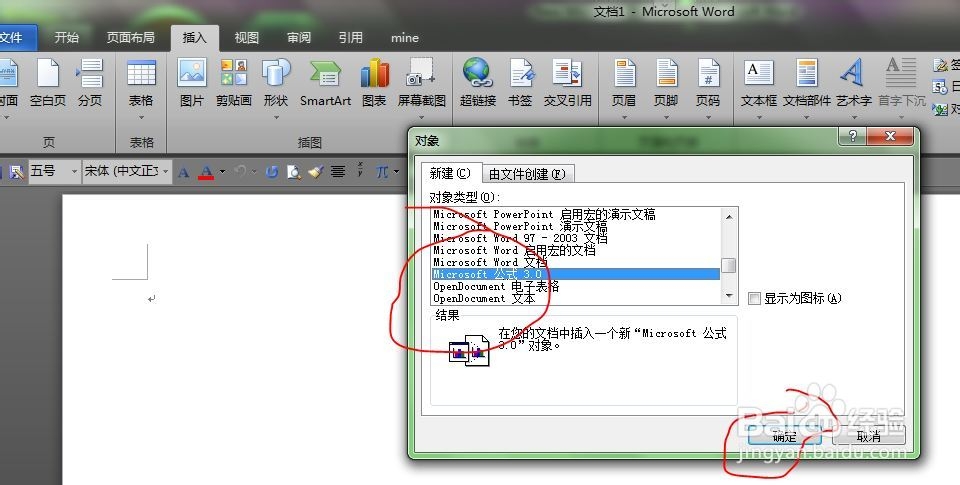Expand the pi equation dropdown arrow
Screen dimensions: 960x485
(x=397, y=171)
